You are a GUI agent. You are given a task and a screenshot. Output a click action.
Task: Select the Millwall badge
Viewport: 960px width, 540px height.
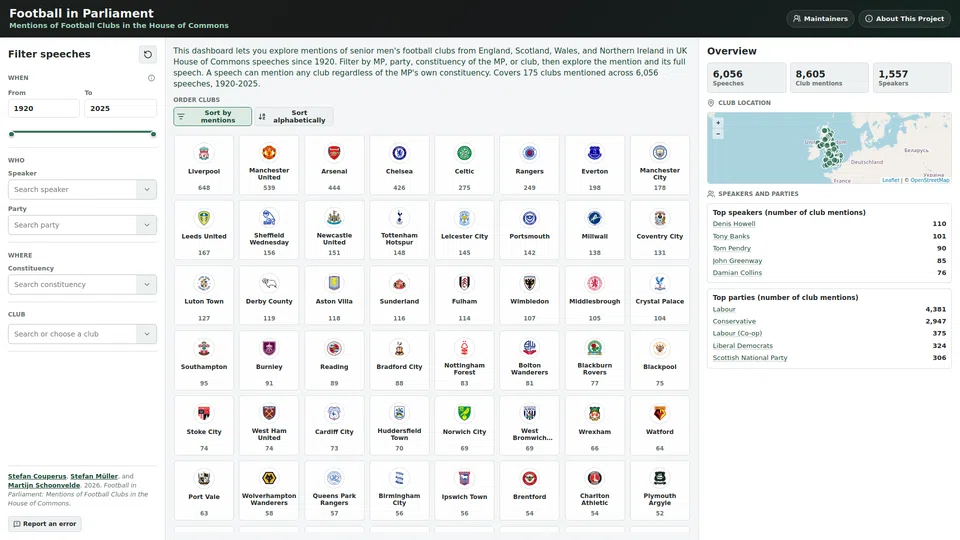coord(594,217)
